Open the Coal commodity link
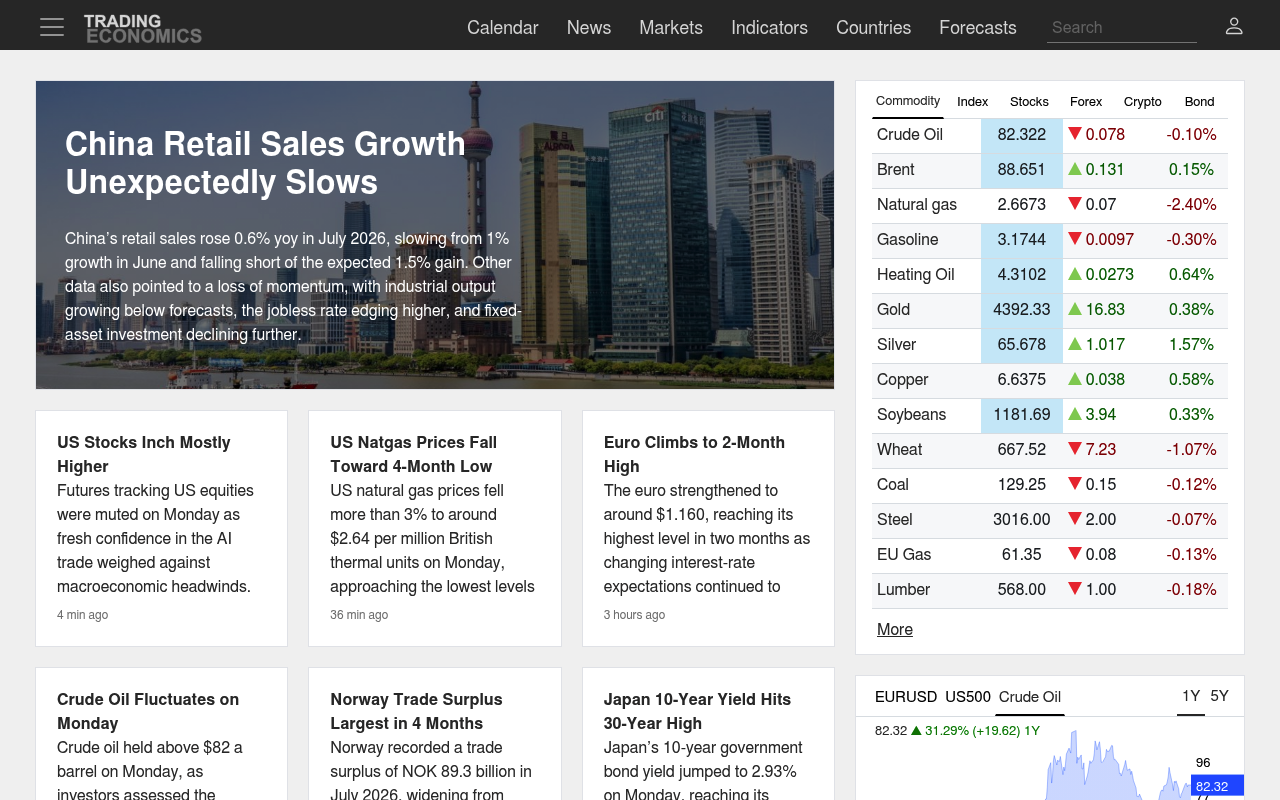1280x800 pixels. [893, 485]
